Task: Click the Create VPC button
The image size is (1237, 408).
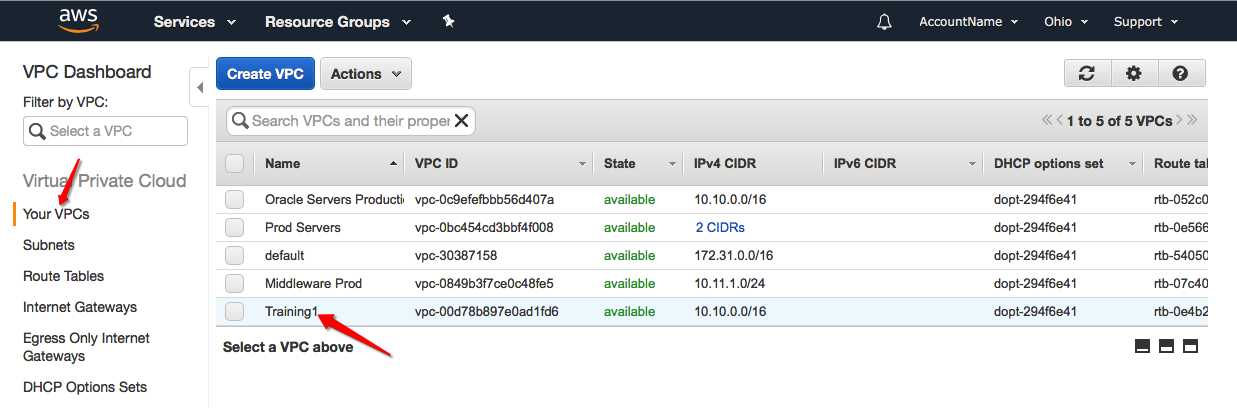Action: tap(265, 74)
